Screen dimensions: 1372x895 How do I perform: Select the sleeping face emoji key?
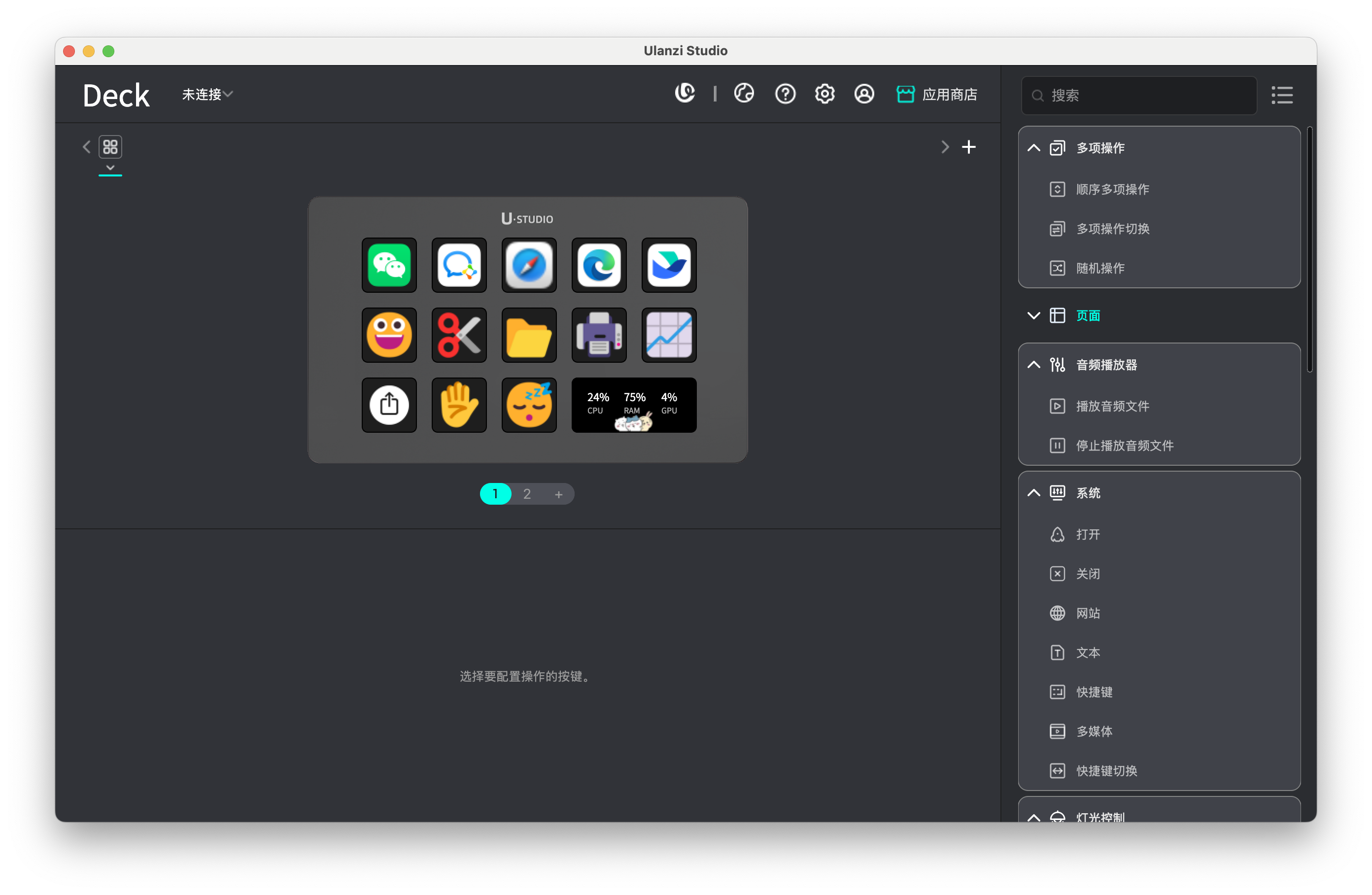coord(529,405)
